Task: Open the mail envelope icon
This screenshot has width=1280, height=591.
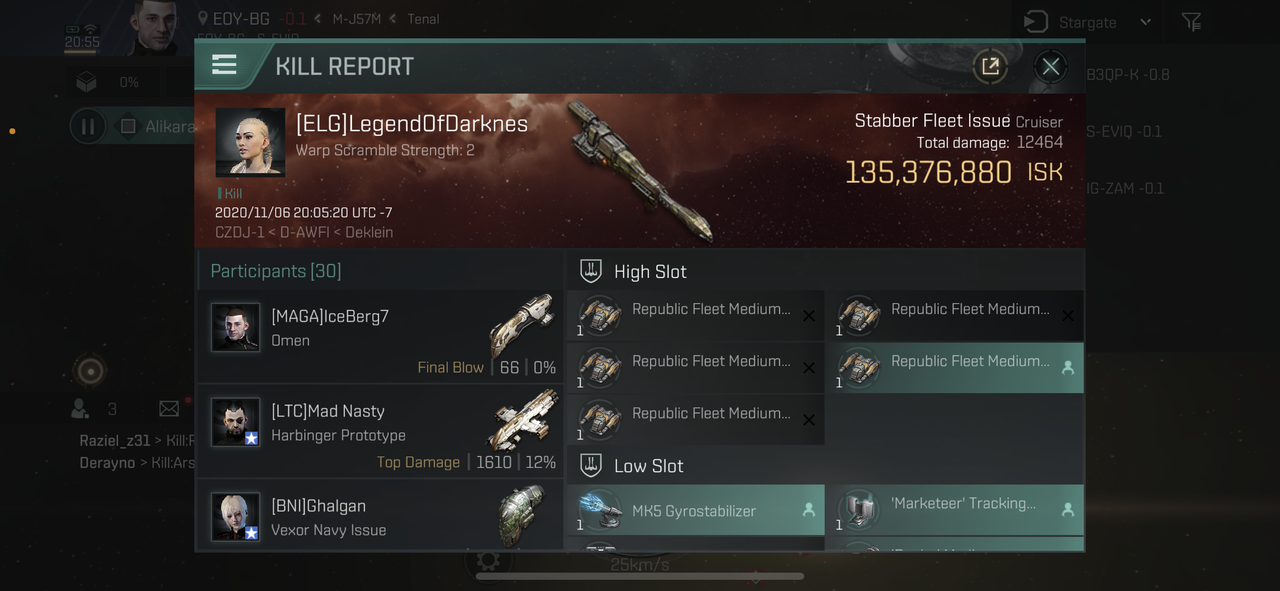Action: 169,408
